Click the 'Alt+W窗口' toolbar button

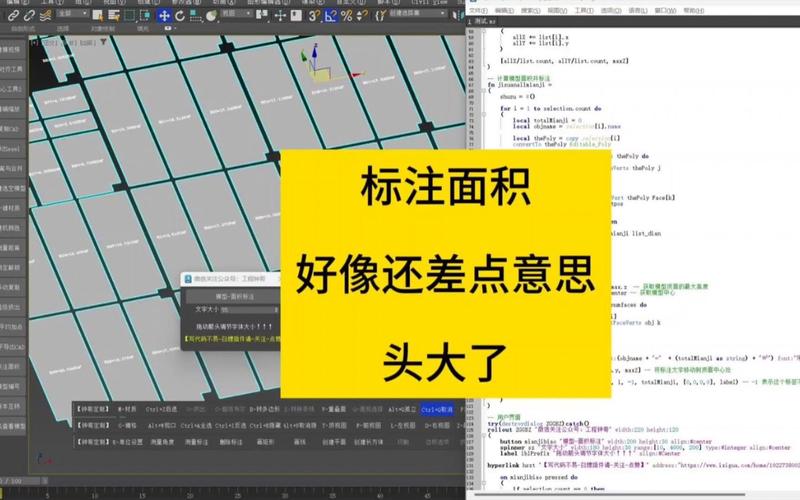(x=162, y=426)
